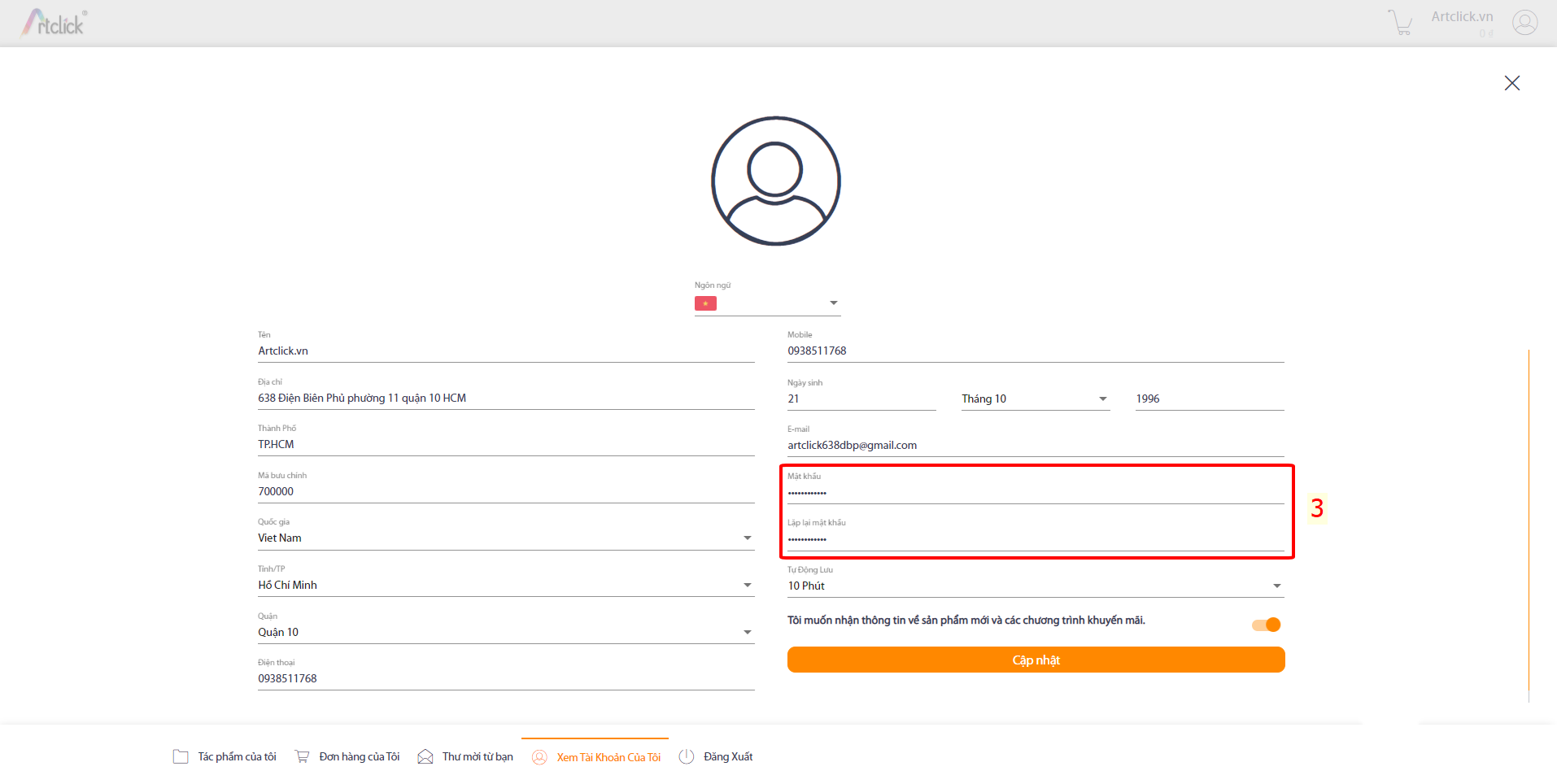Open the Quận 10 district dropdown
1557x784 pixels.
pos(506,633)
